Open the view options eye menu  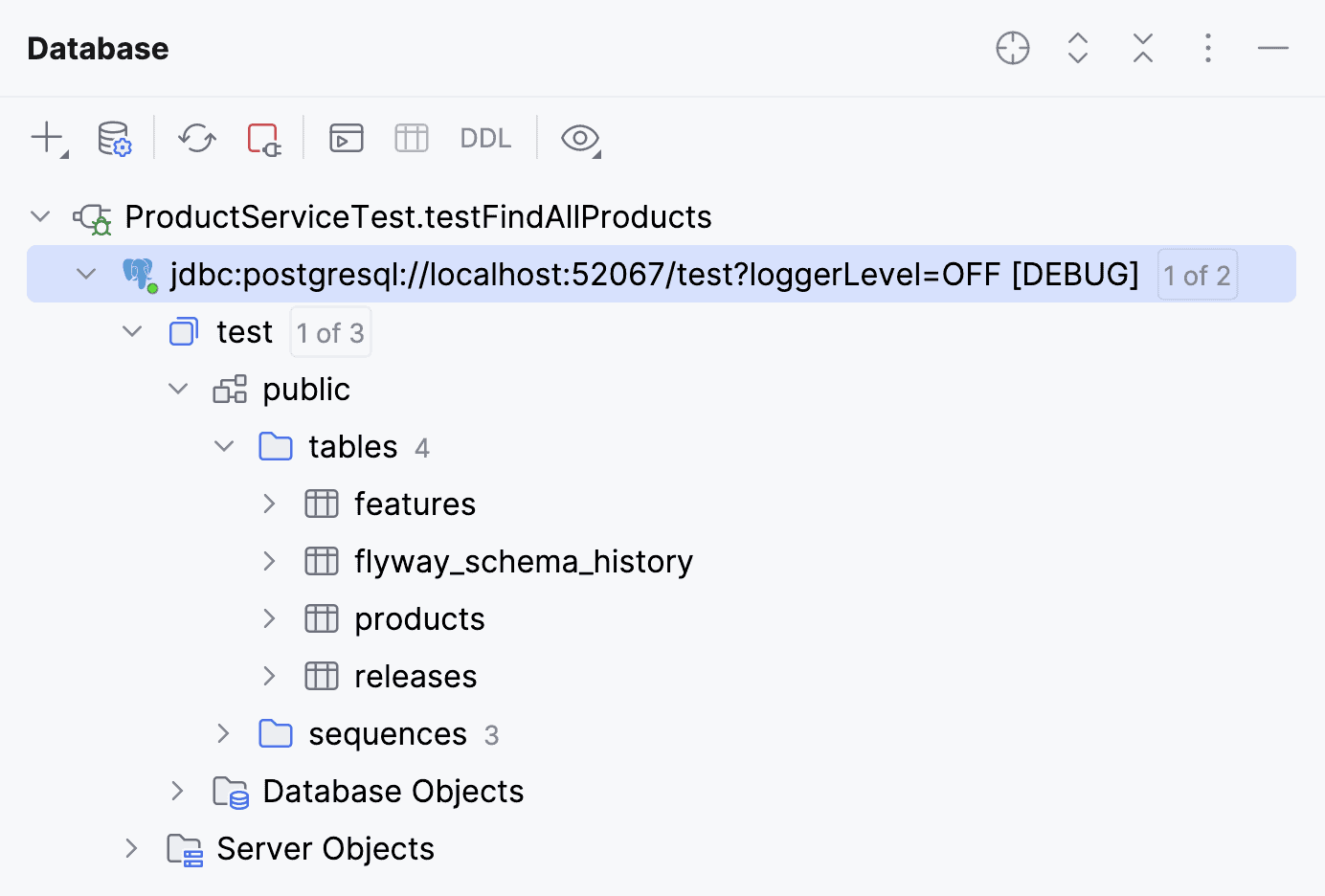pyautogui.click(x=580, y=138)
